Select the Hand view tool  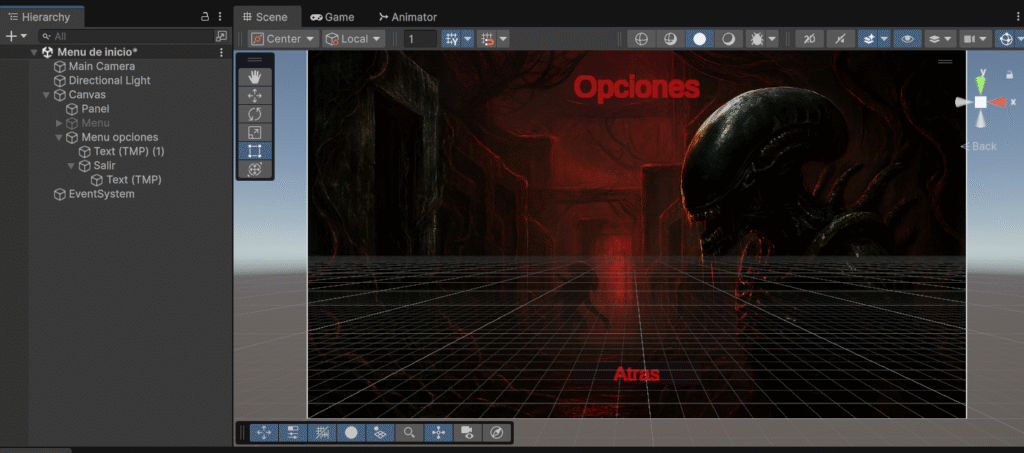point(254,76)
